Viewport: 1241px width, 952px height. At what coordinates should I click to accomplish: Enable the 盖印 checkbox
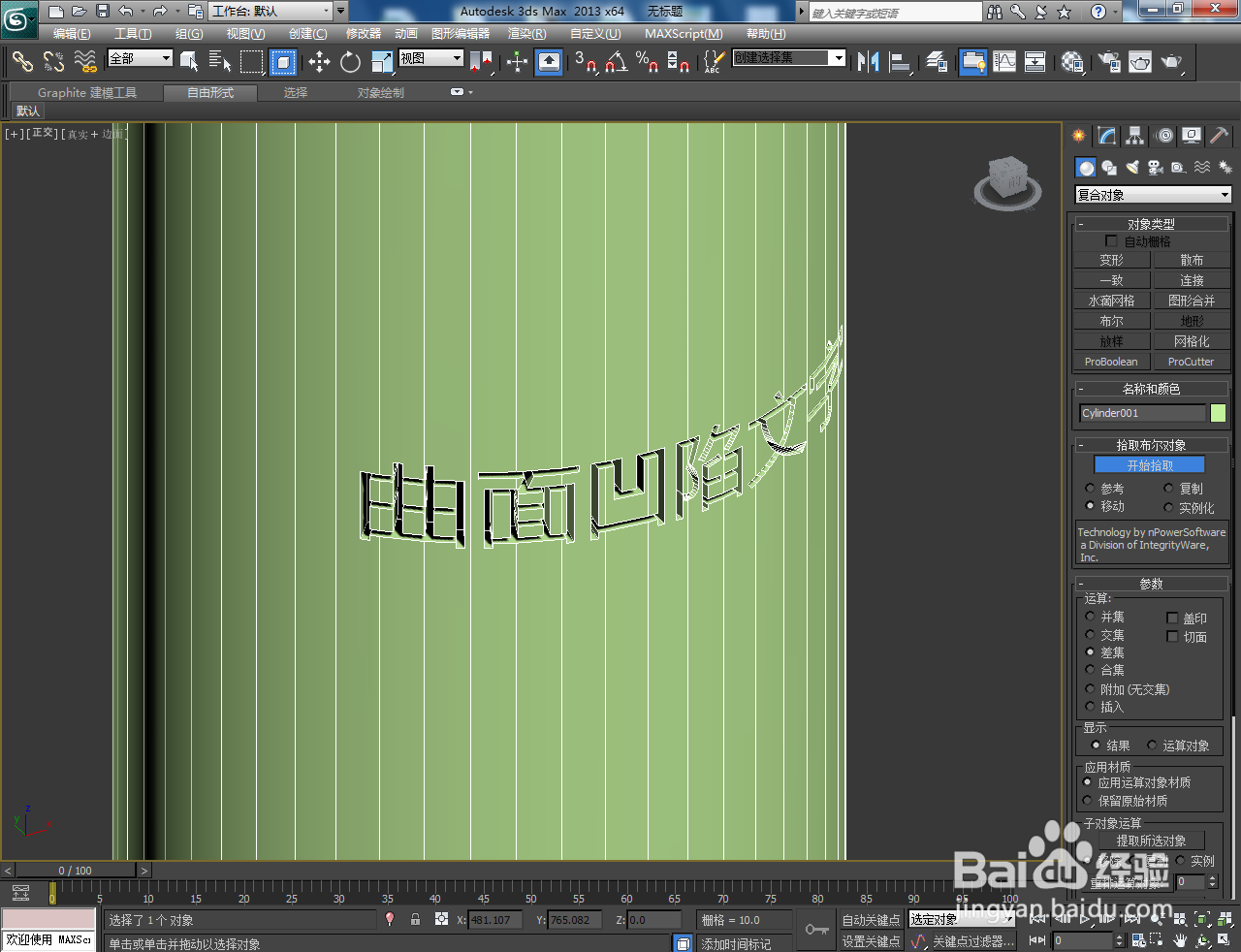point(1172,618)
